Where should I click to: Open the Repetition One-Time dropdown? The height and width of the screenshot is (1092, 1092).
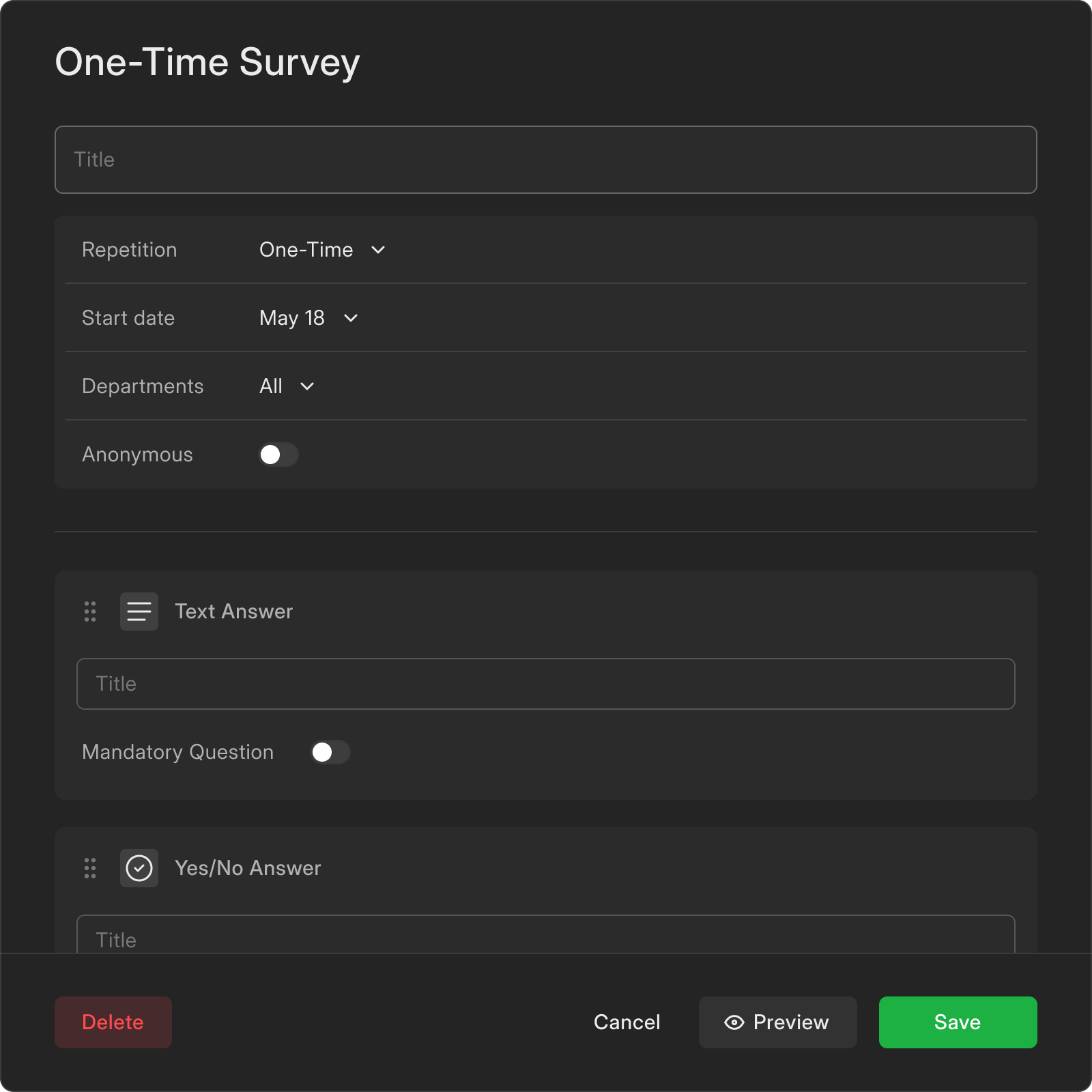322,250
